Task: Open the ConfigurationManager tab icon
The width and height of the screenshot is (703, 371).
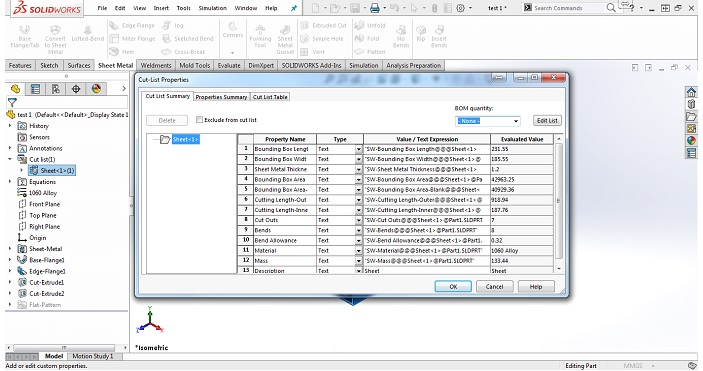Action: pos(56,89)
